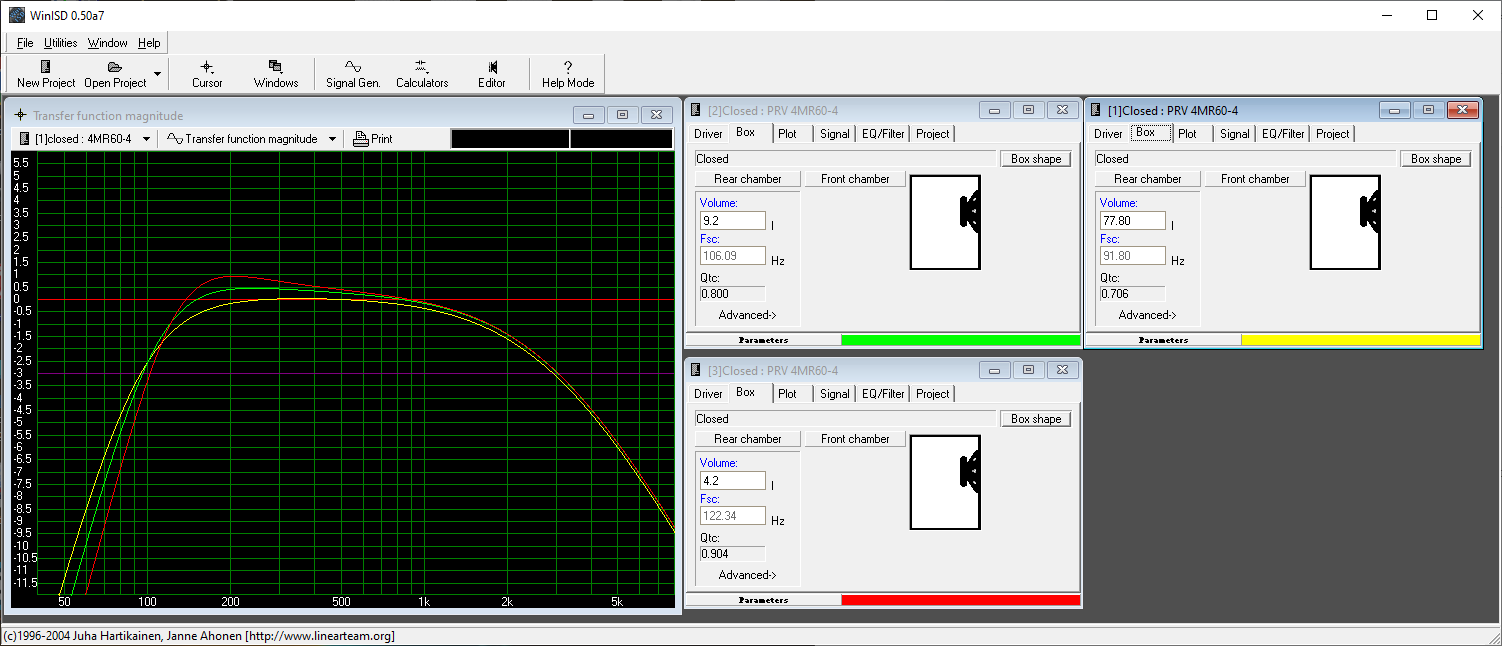The height and width of the screenshot is (646, 1502).
Task: Select Front chamber in project [2] window
Action: (855, 179)
